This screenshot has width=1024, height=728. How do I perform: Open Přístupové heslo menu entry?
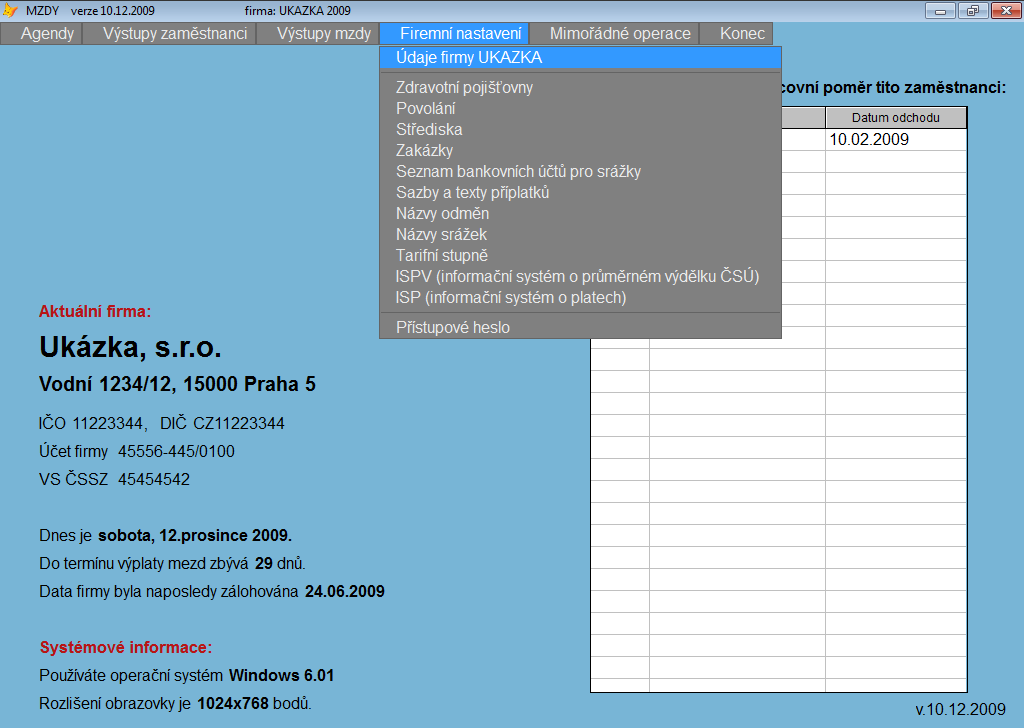pyautogui.click(x=580, y=327)
